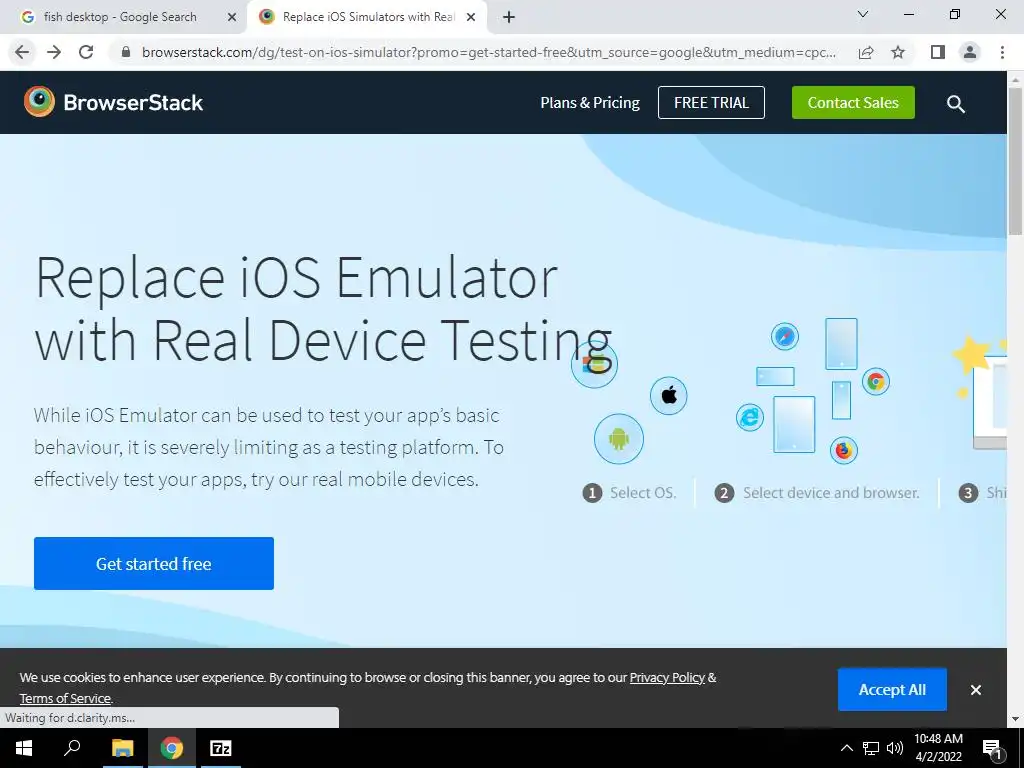Accept all cookies
Viewport: 1024px width, 768px height.
pyautogui.click(x=892, y=690)
